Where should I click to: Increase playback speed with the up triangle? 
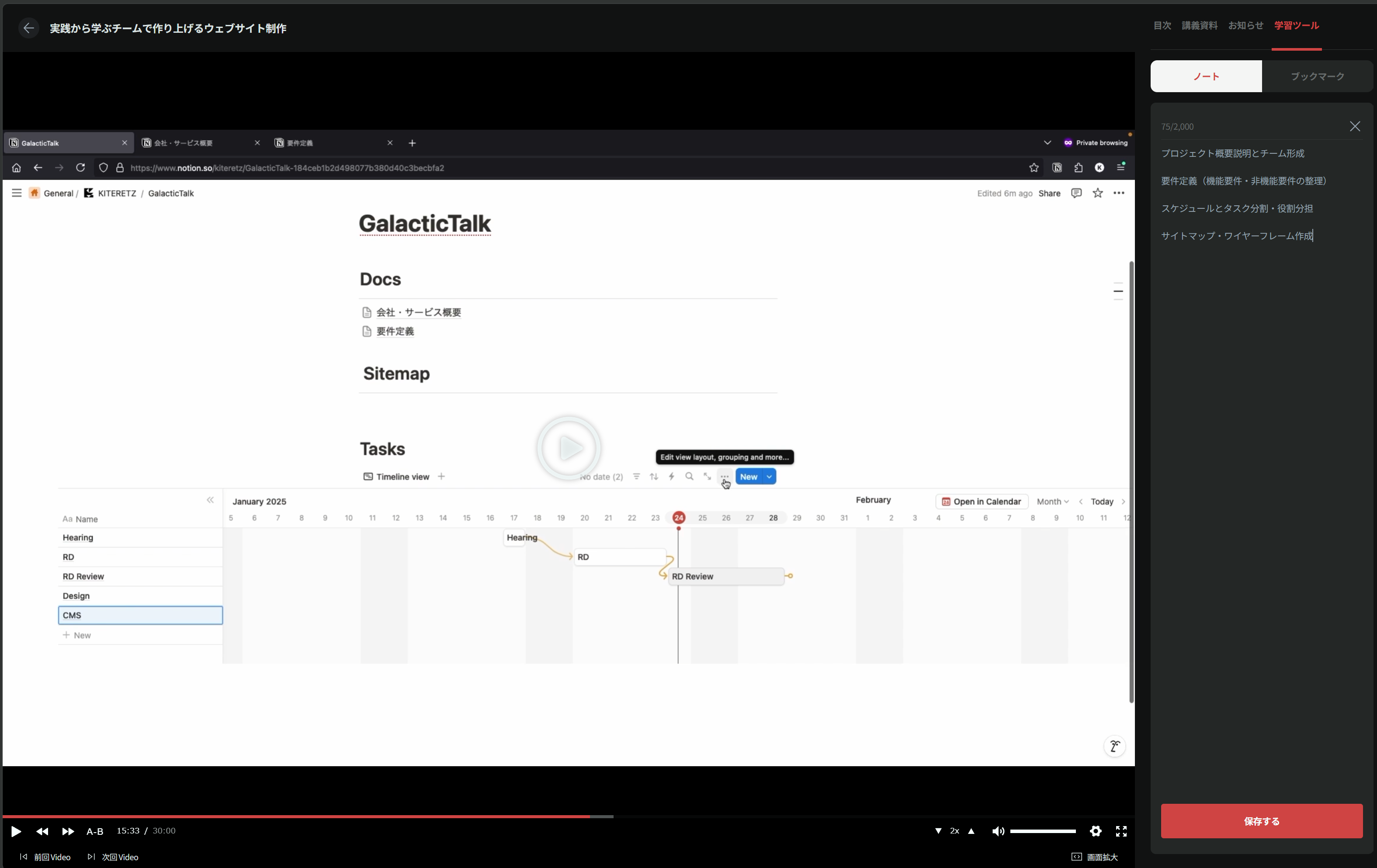[971, 831]
